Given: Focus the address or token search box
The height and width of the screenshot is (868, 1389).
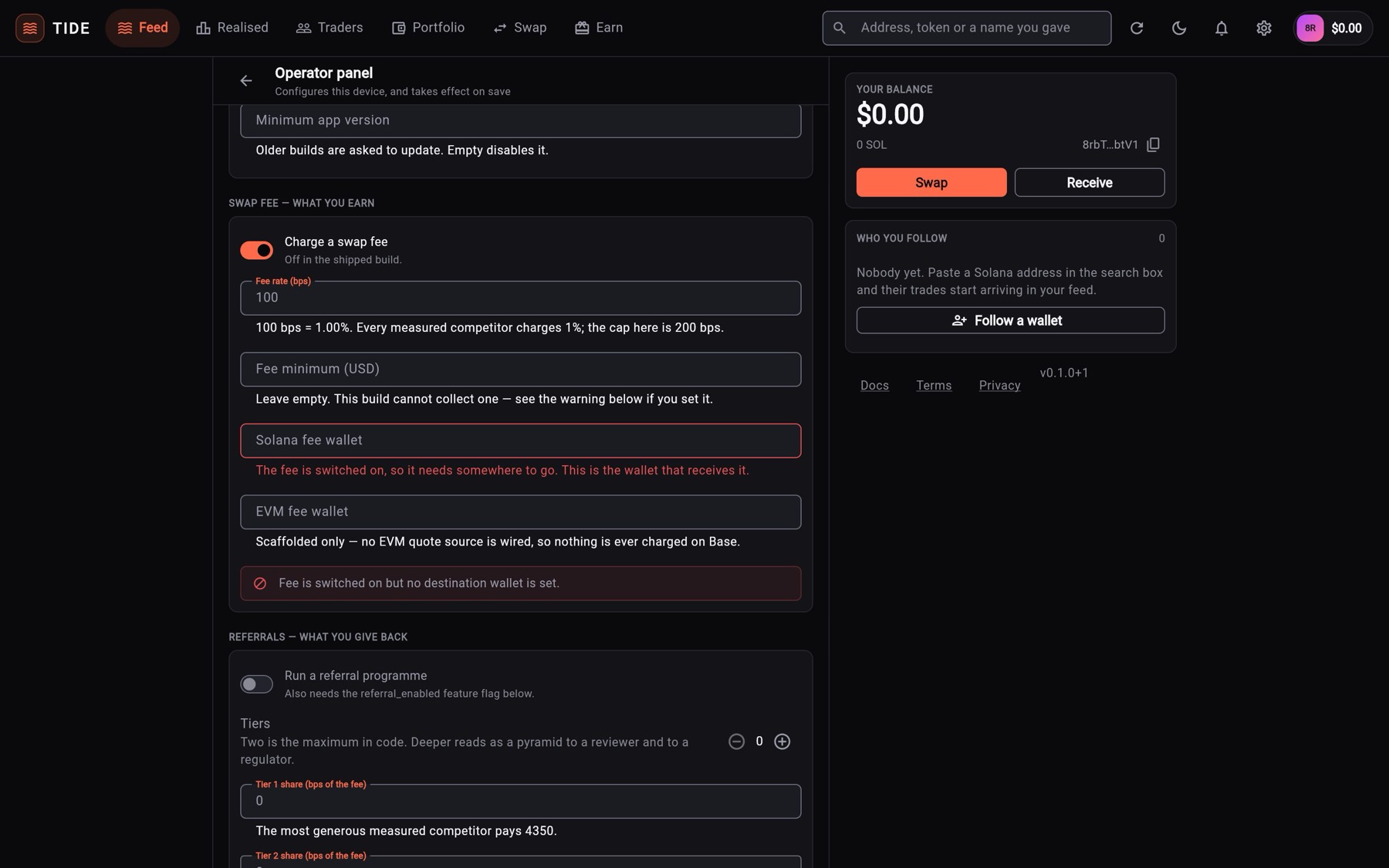Looking at the screenshot, I should pos(967,28).
